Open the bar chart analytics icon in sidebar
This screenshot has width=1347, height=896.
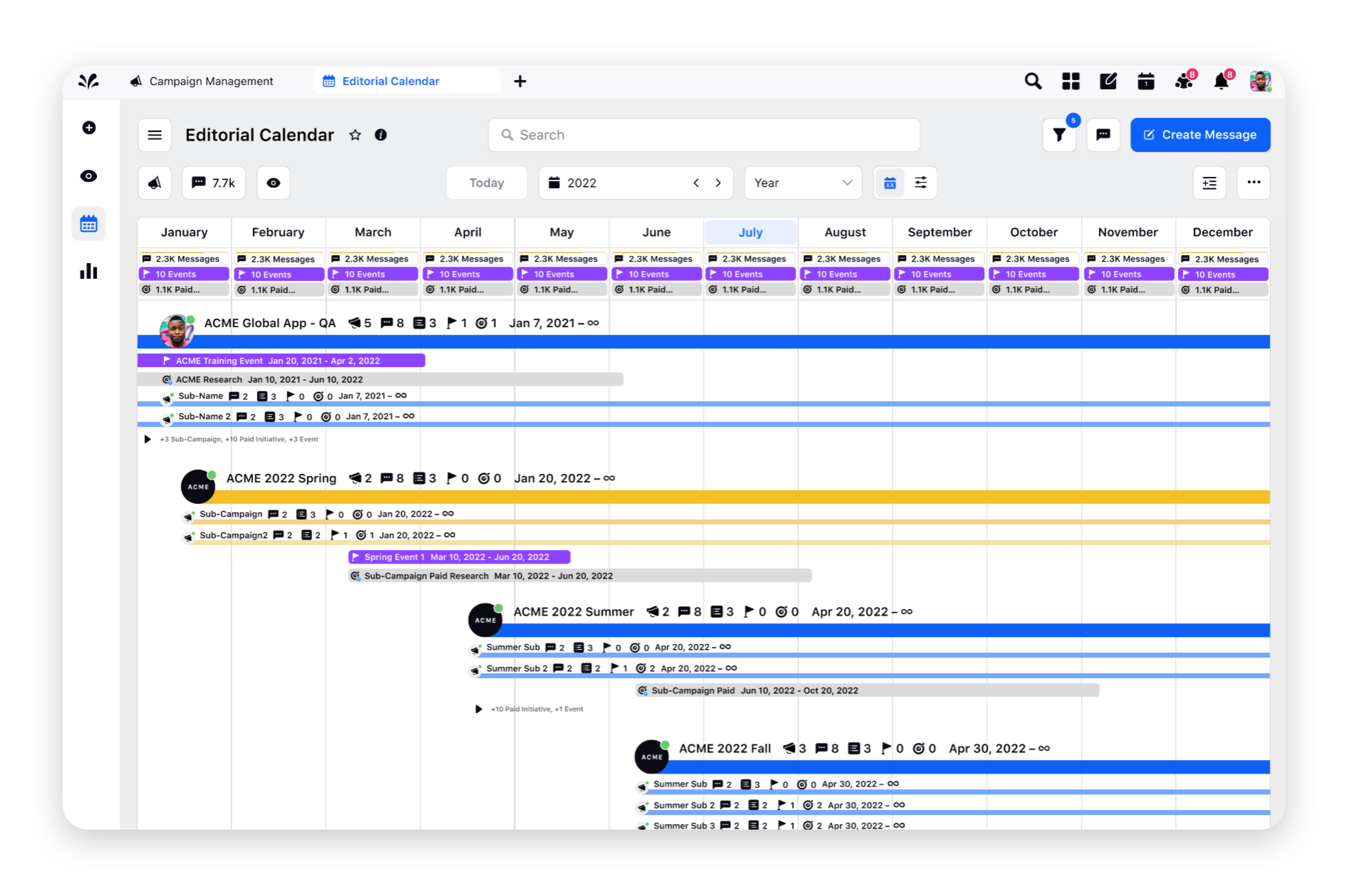(89, 272)
